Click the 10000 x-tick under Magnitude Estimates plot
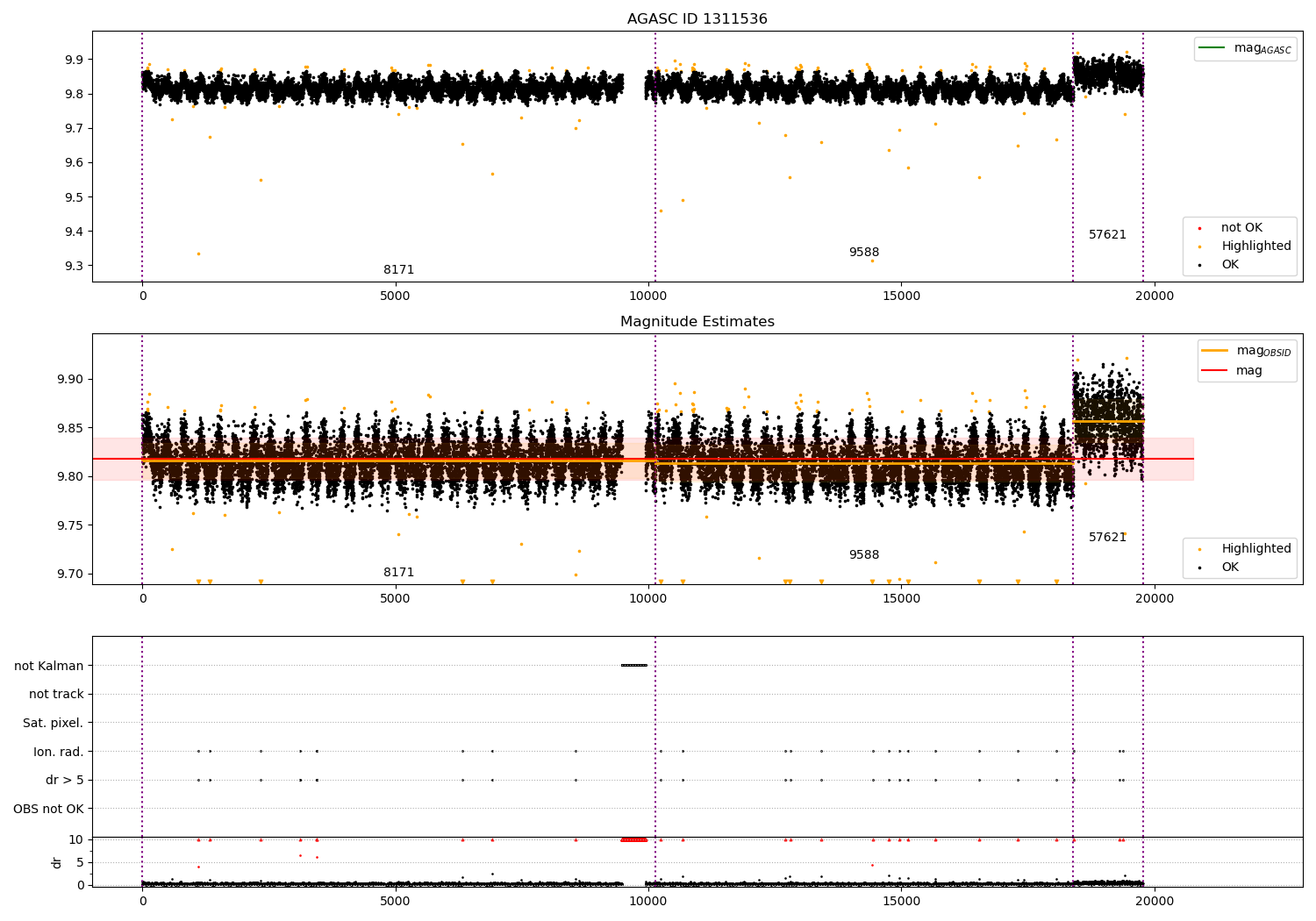The height and width of the screenshot is (921, 1316). (x=648, y=599)
